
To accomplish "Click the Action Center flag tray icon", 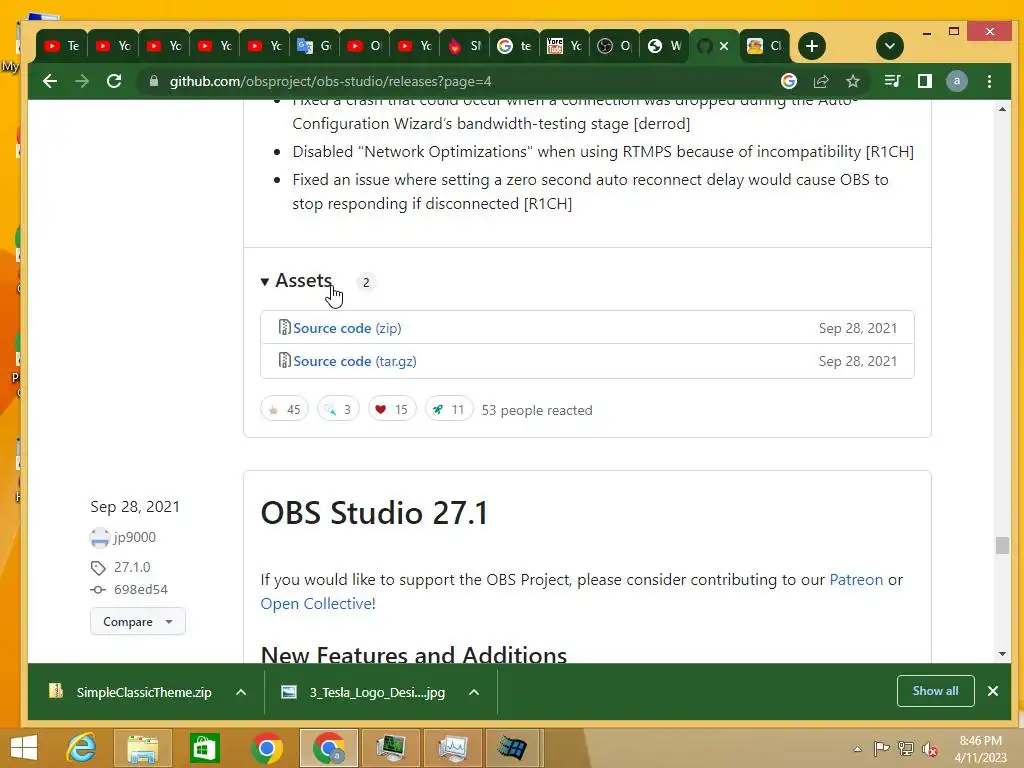I will click(x=881, y=748).
